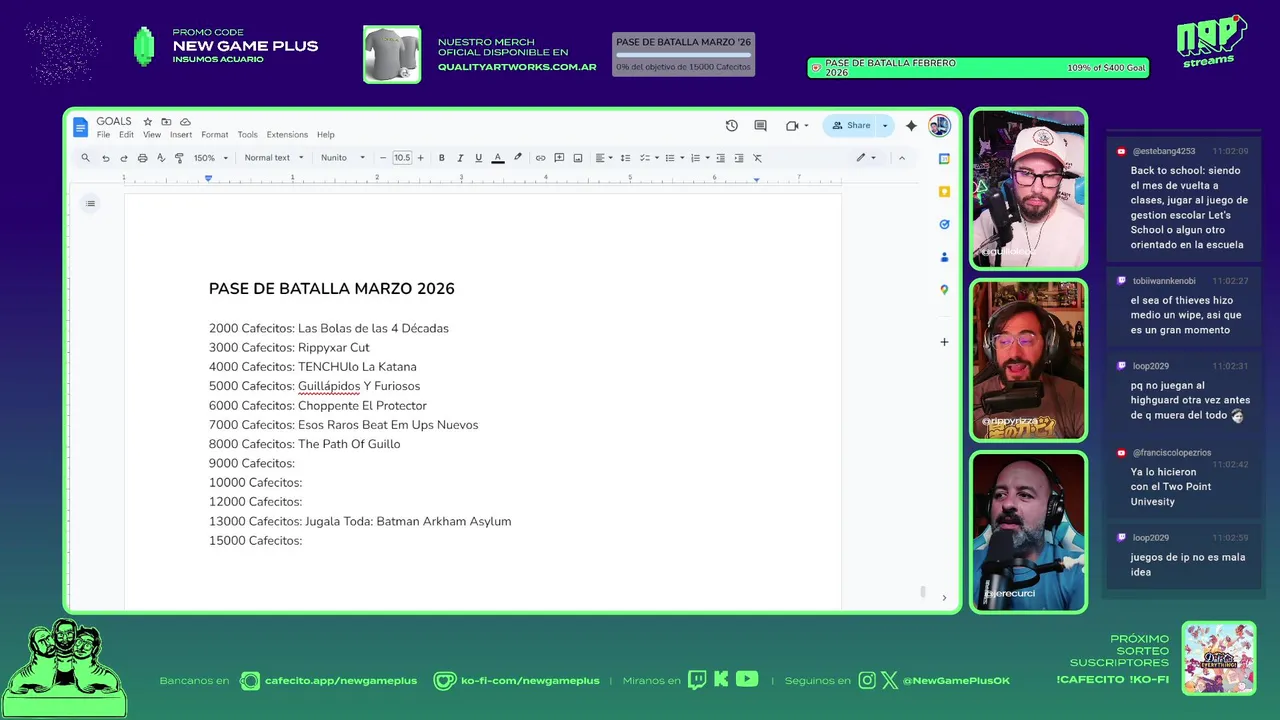Open Keep in the side panel
The height and width of the screenshot is (720, 1280).
pyautogui.click(x=944, y=191)
